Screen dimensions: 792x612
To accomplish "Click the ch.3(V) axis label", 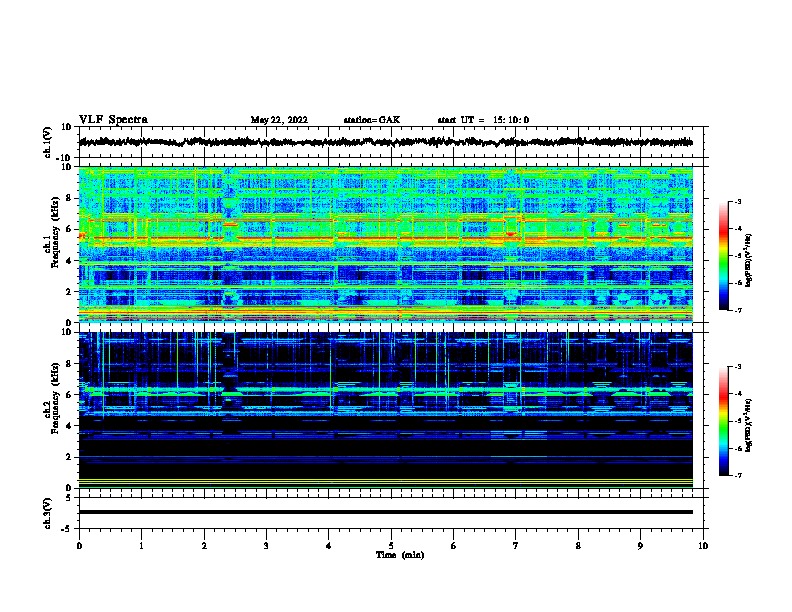I will coord(48,513).
